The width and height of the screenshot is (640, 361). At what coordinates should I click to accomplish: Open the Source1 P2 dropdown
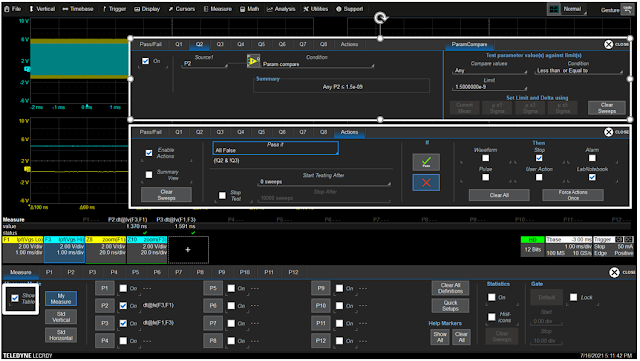pyautogui.click(x=204, y=64)
